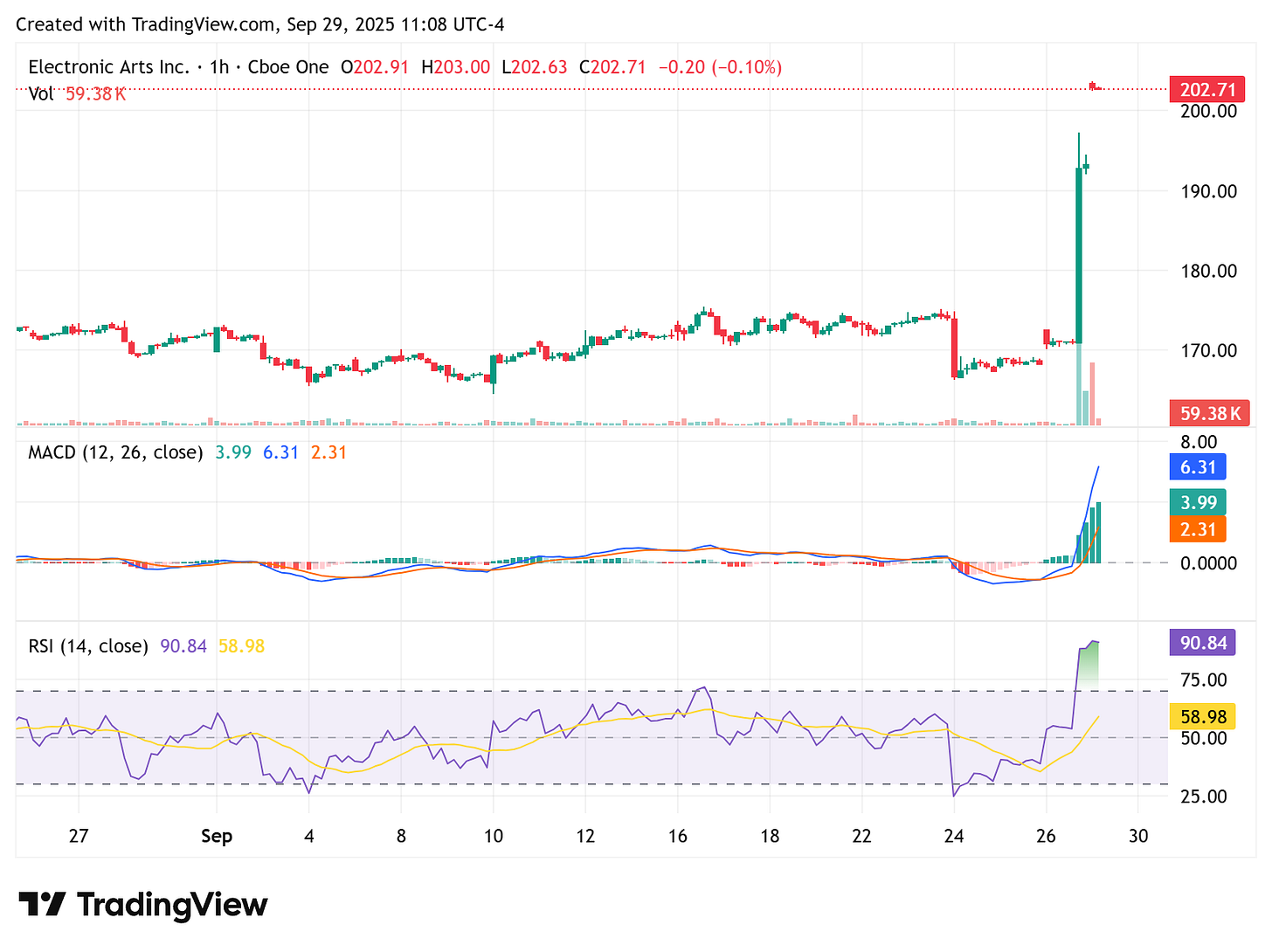Select the red 202.71 price badge
Screen dimensions: 1272x952
pyautogui.click(x=1209, y=89)
